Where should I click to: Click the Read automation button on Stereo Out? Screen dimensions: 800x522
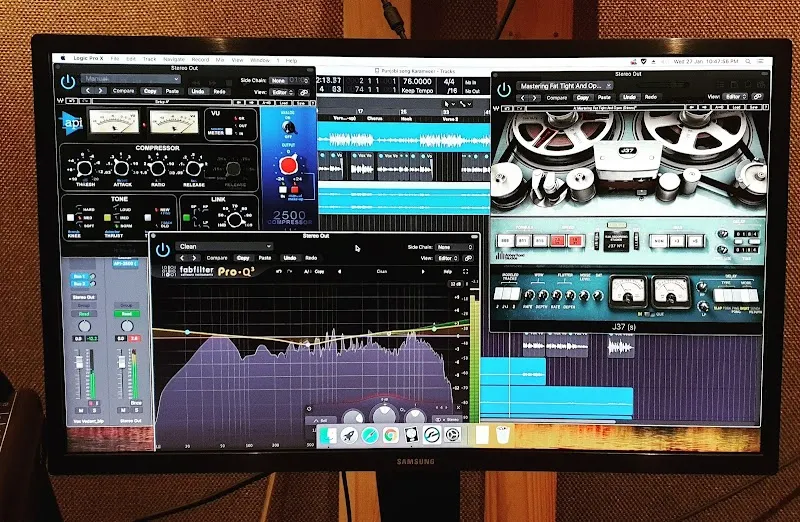coord(127,313)
